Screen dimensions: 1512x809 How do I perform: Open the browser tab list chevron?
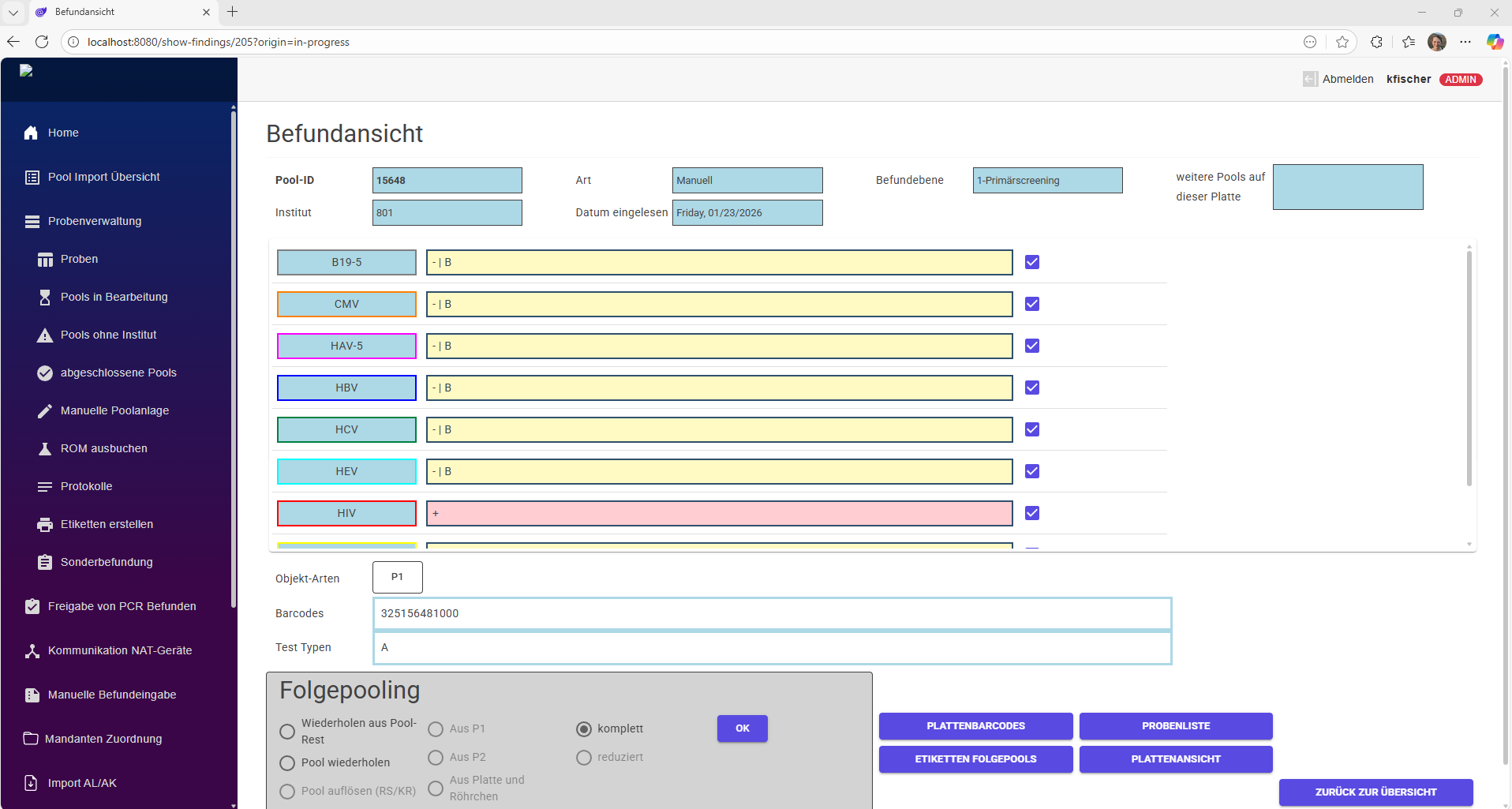[x=13, y=12]
